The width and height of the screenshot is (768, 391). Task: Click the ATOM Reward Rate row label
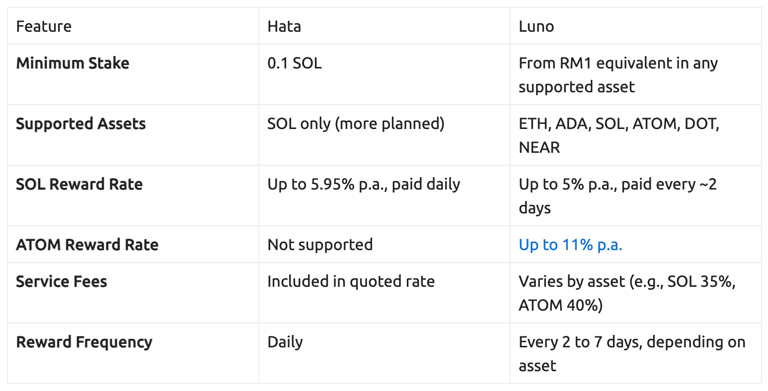[x=87, y=244]
